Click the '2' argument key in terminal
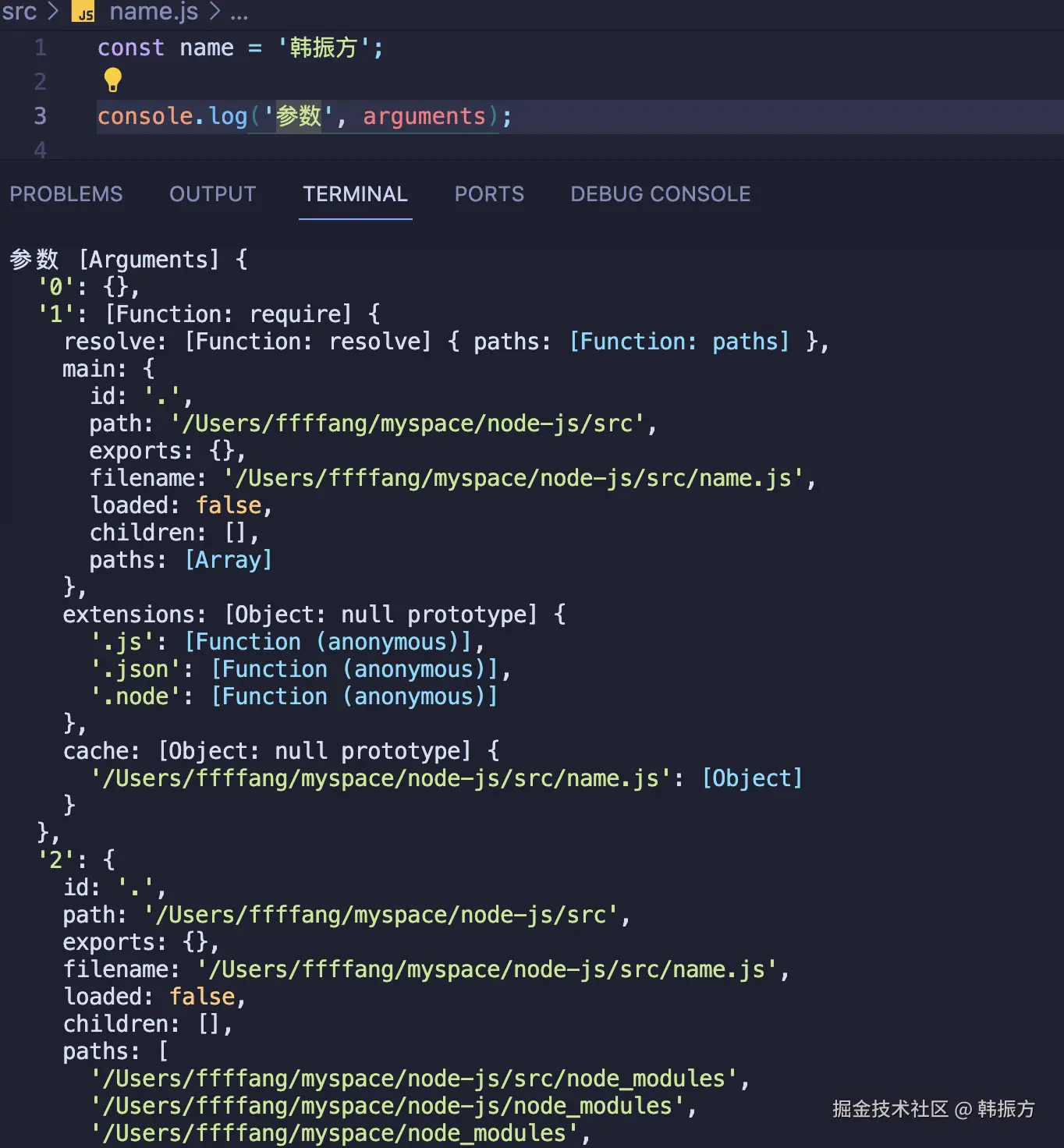 click(x=56, y=860)
